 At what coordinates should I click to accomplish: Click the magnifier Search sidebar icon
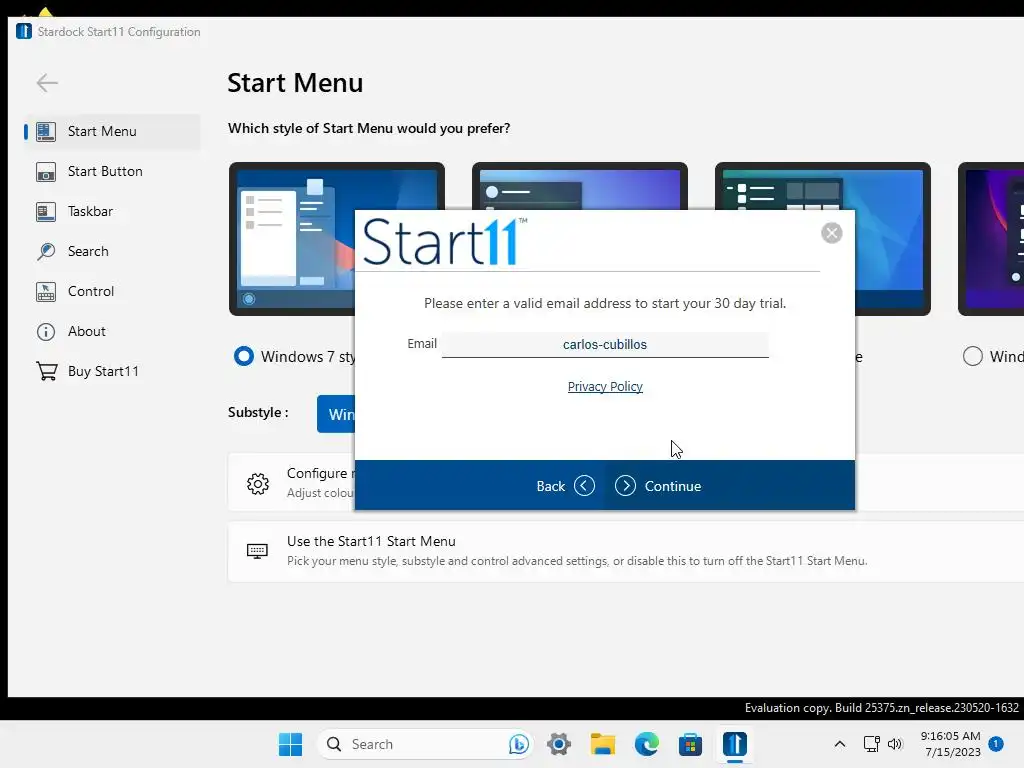click(46, 251)
